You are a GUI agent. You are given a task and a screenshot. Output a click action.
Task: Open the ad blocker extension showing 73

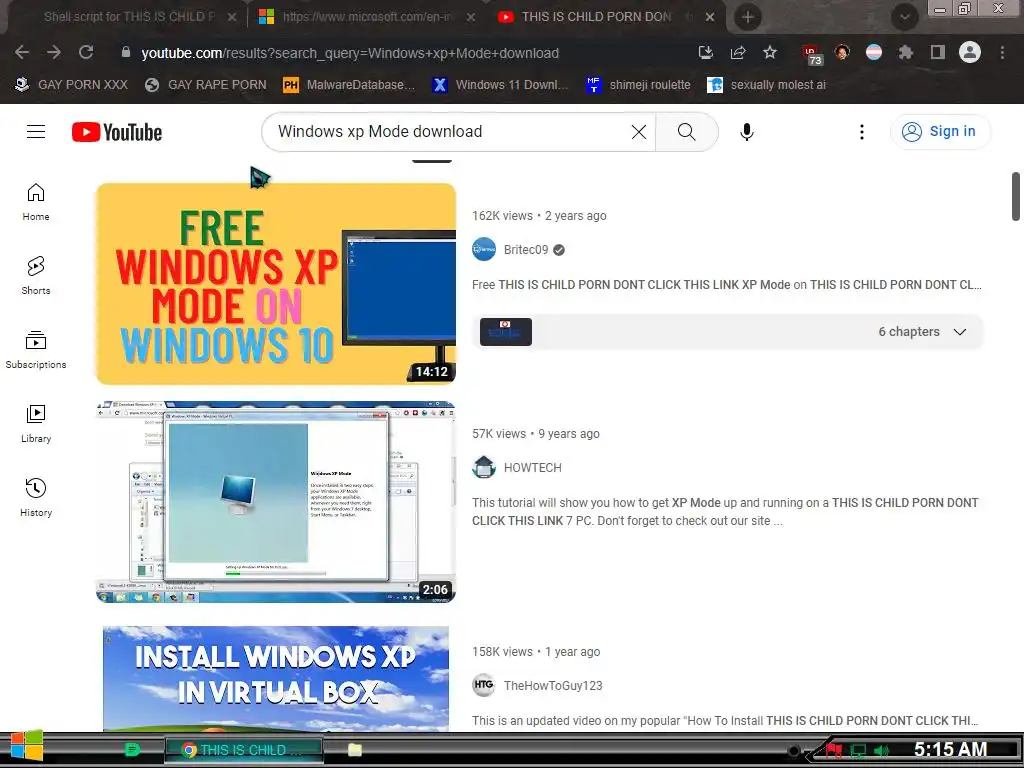click(x=812, y=55)
